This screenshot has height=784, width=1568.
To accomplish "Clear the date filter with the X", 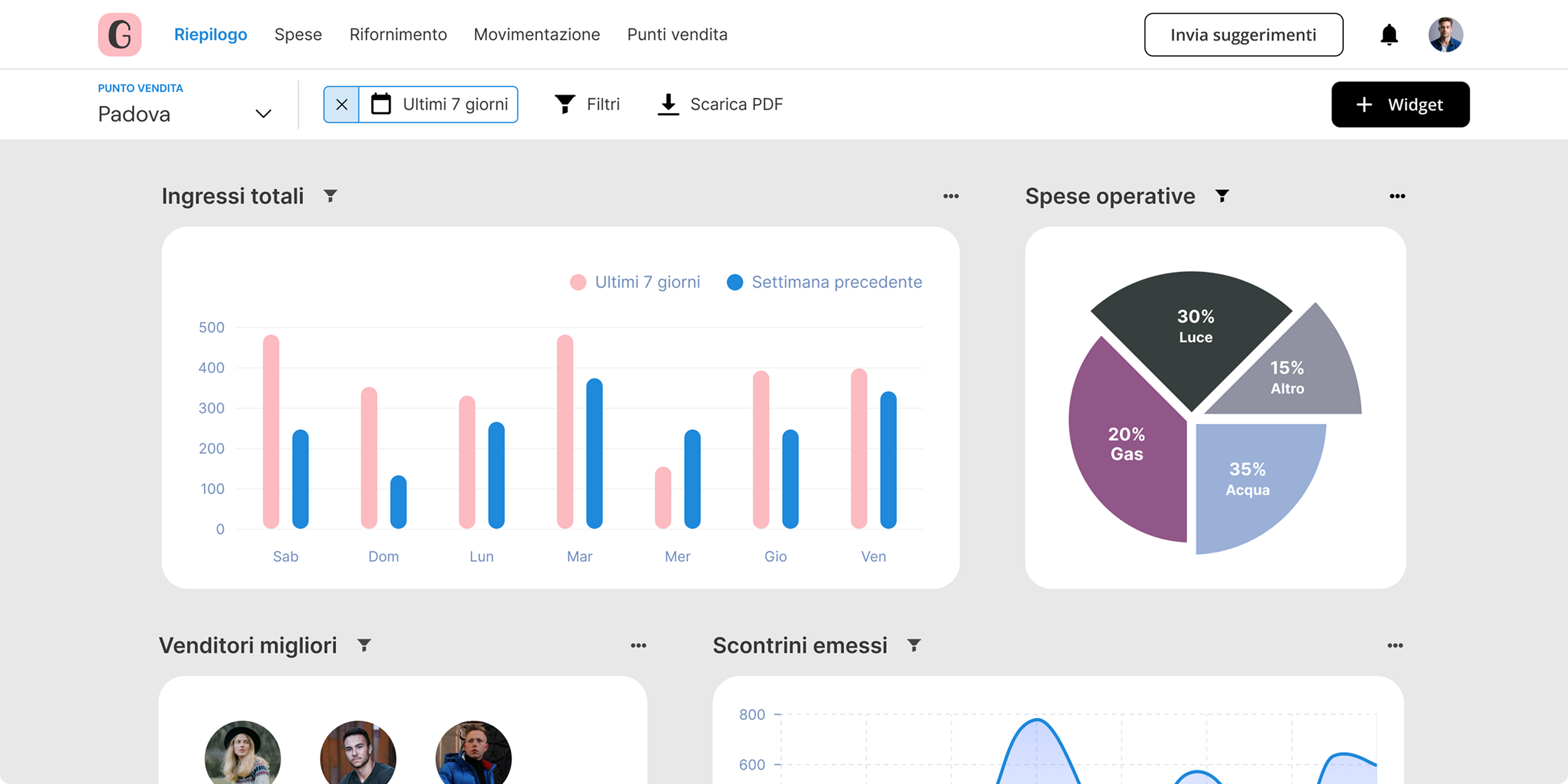I will click(x=342, y=105).
